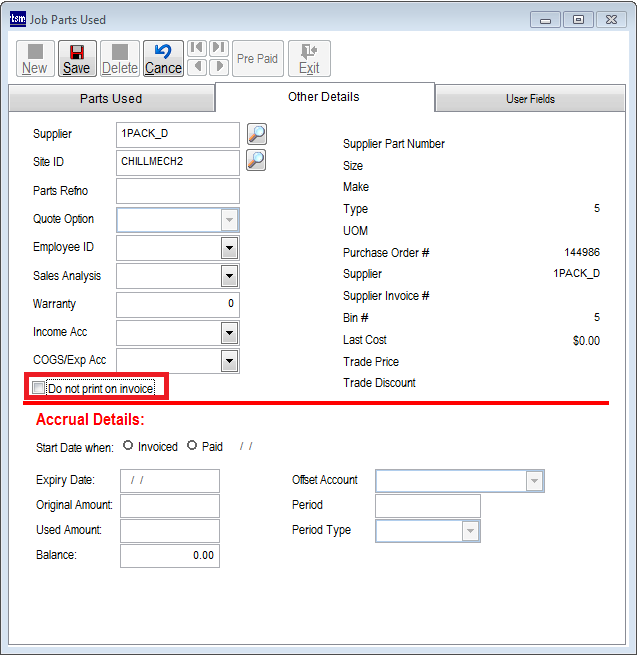
Task: Select the Paid start date option
Action: [x=192, y=446]
